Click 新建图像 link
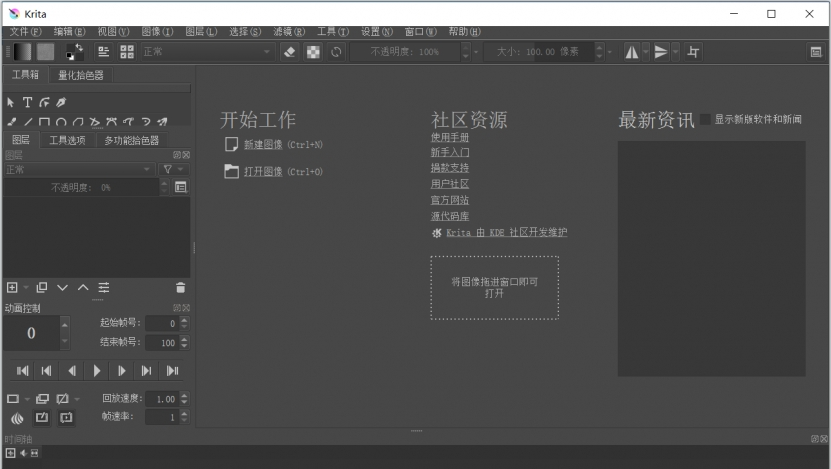 pyautogui.click(x=263, y=145)
